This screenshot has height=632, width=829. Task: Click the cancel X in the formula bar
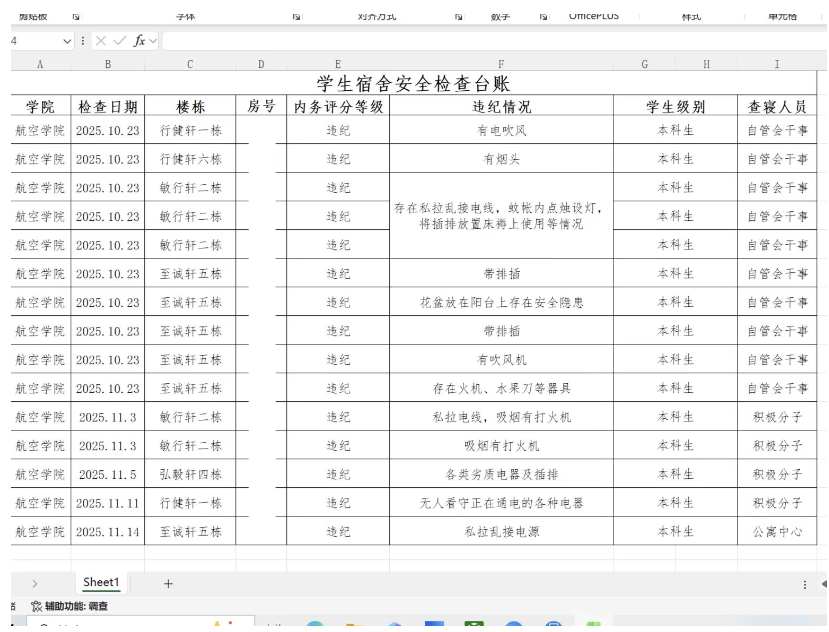click(x=101, y=41)
